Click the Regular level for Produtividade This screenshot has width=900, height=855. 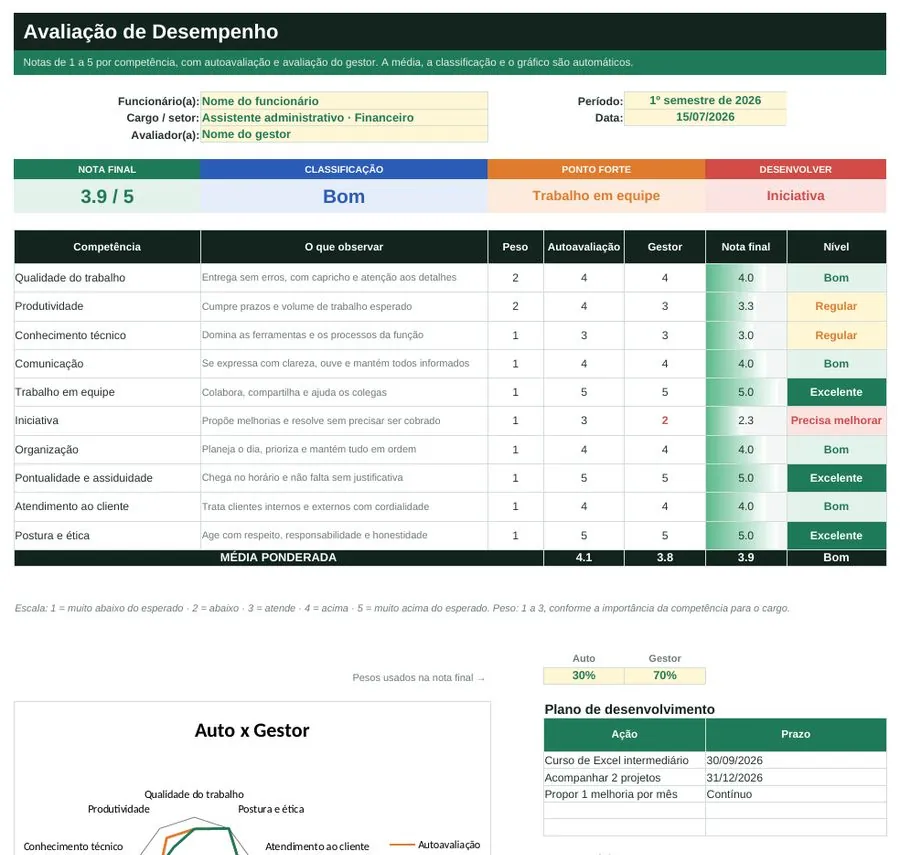tap(836, 306)
